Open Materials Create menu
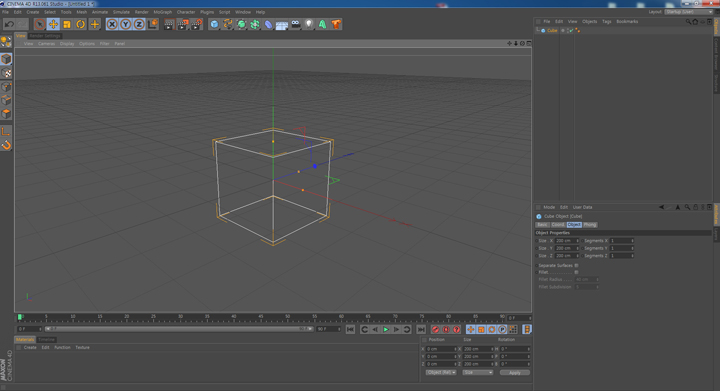This screenshot has height=391, width=720. coord(30,347)
